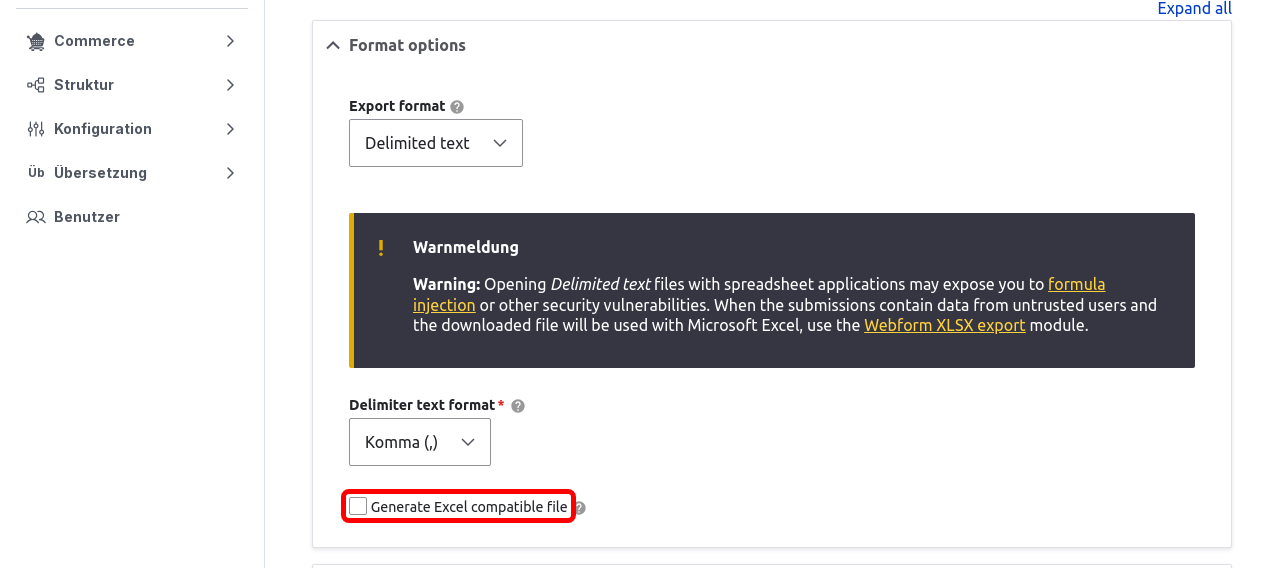
Task: Click the Format options heading text
Action: point(407,46)
